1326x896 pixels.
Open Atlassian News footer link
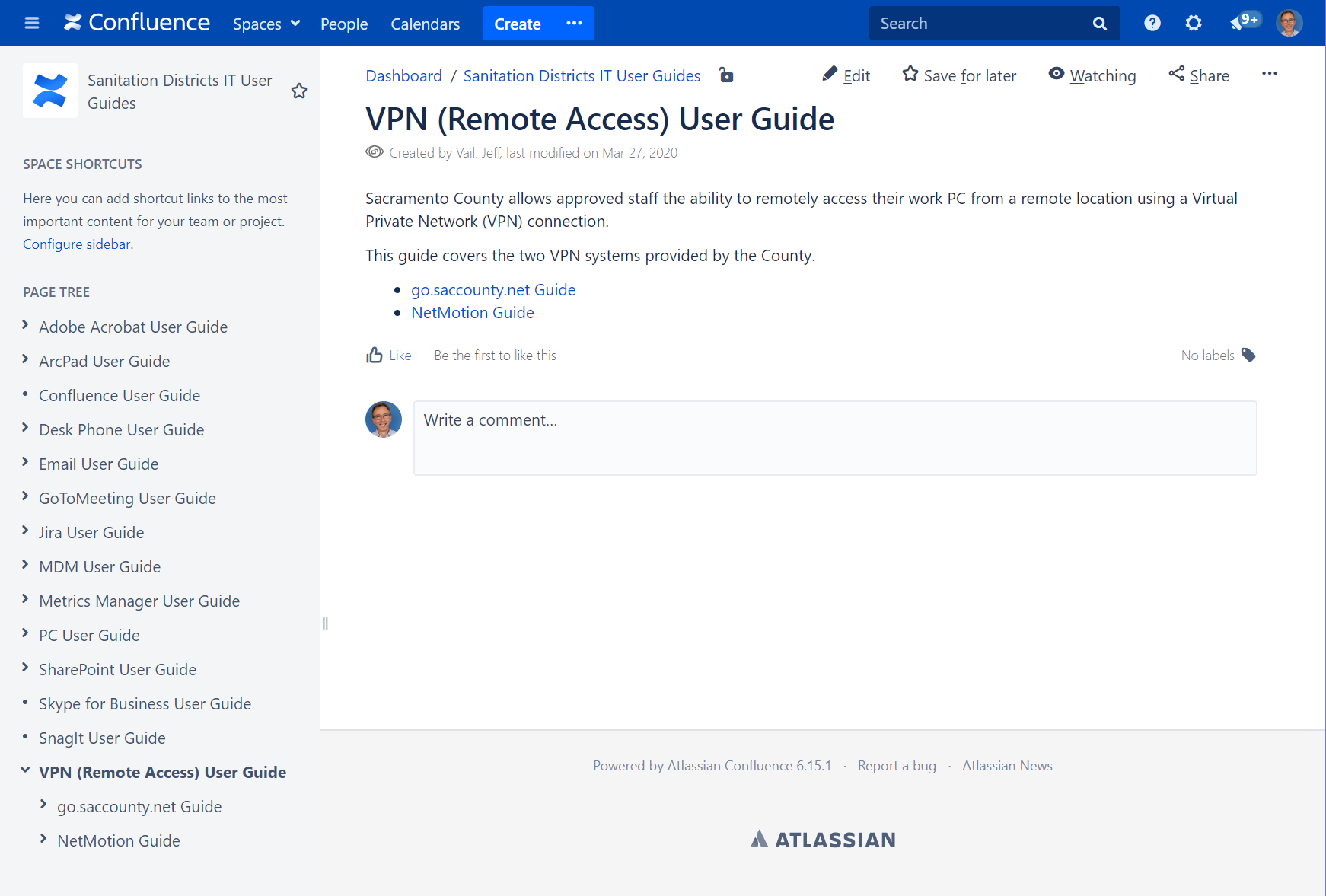(x=1007, y=766)
